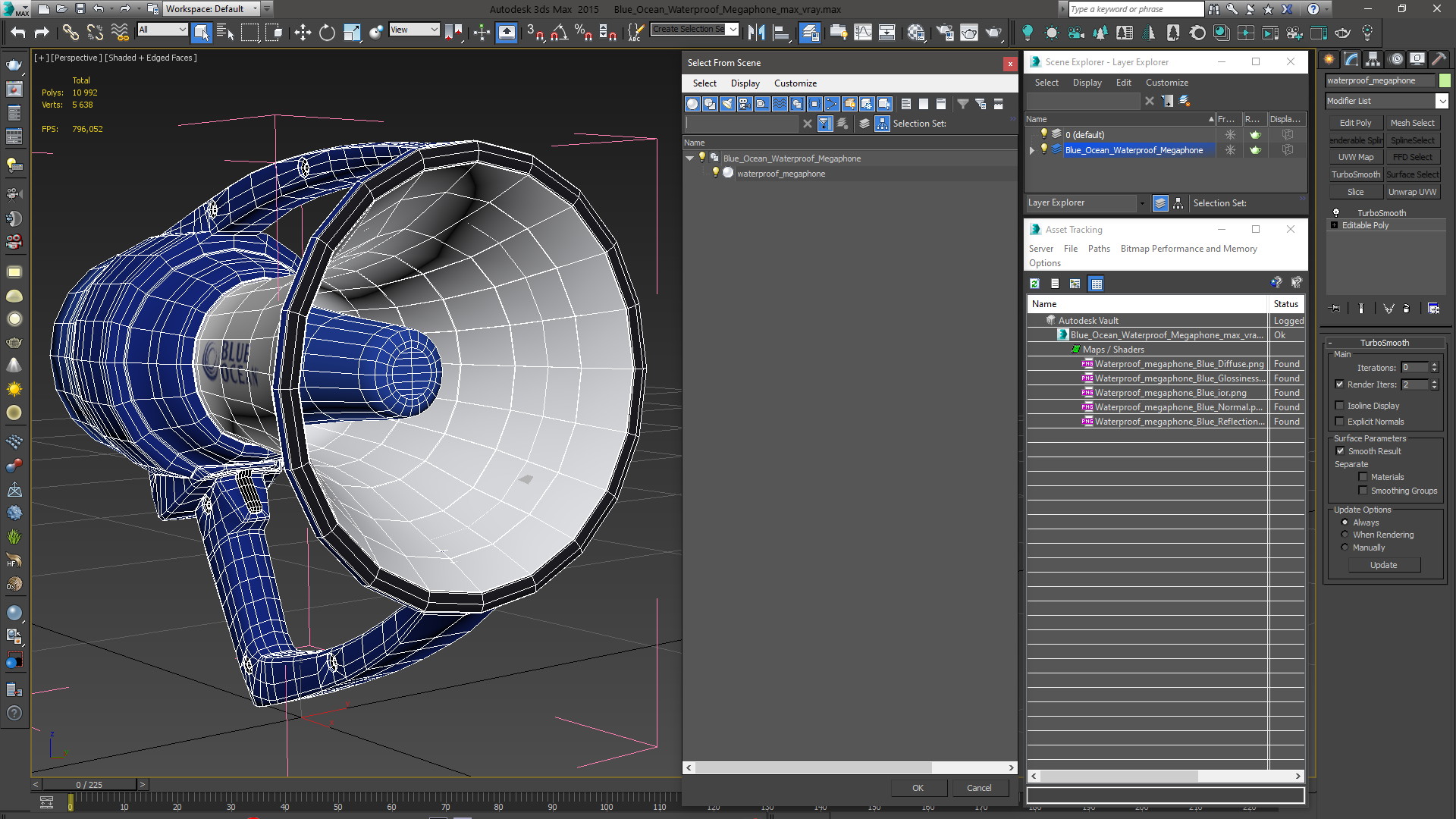Choose the Select and Rotate tool
This screenshot has height=819, width=1456.
point(327,32)
